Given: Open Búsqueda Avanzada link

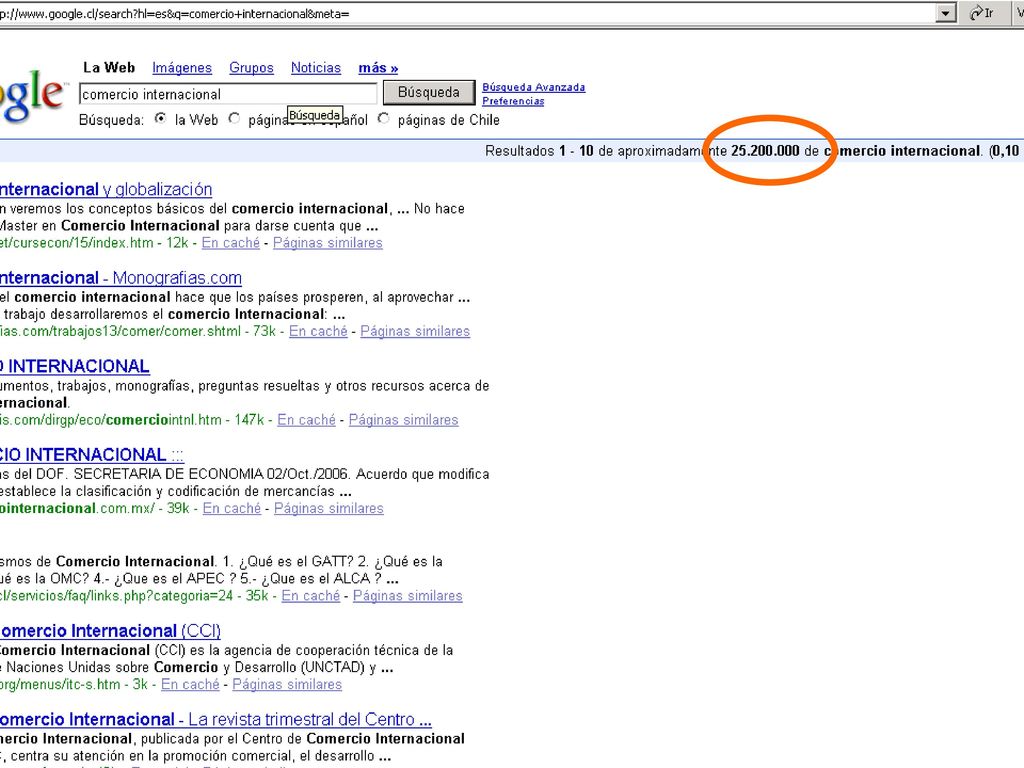Looking at the screenshot, I should point(534,87).
